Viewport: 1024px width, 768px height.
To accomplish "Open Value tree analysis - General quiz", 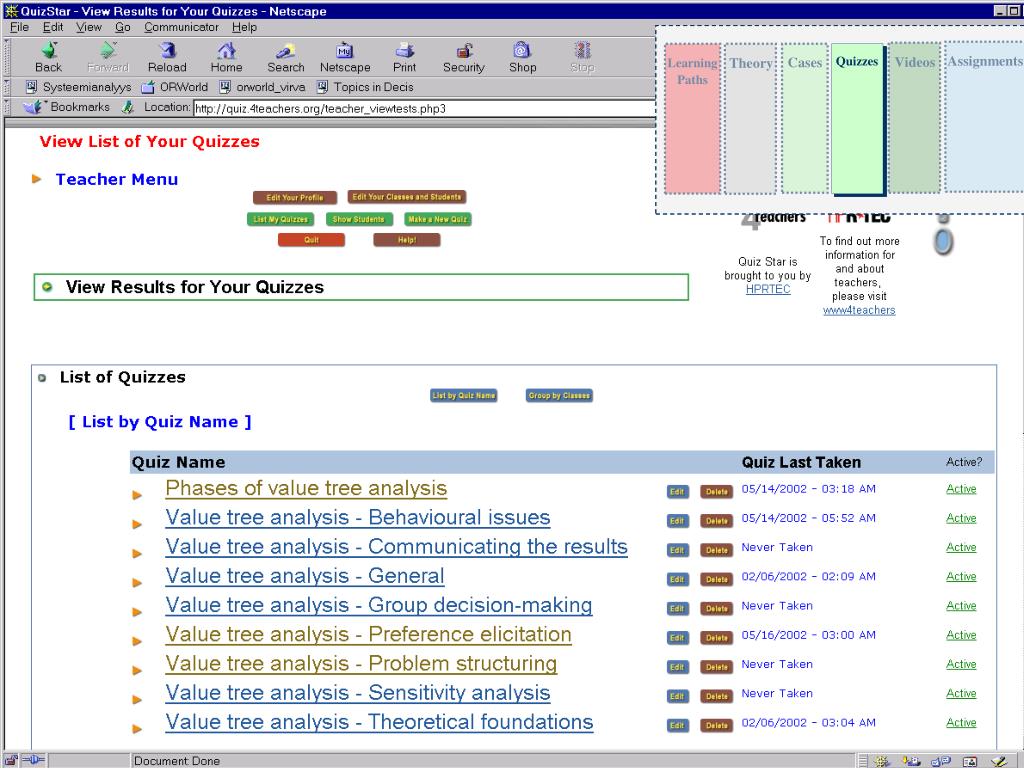I will coord(305,576).
